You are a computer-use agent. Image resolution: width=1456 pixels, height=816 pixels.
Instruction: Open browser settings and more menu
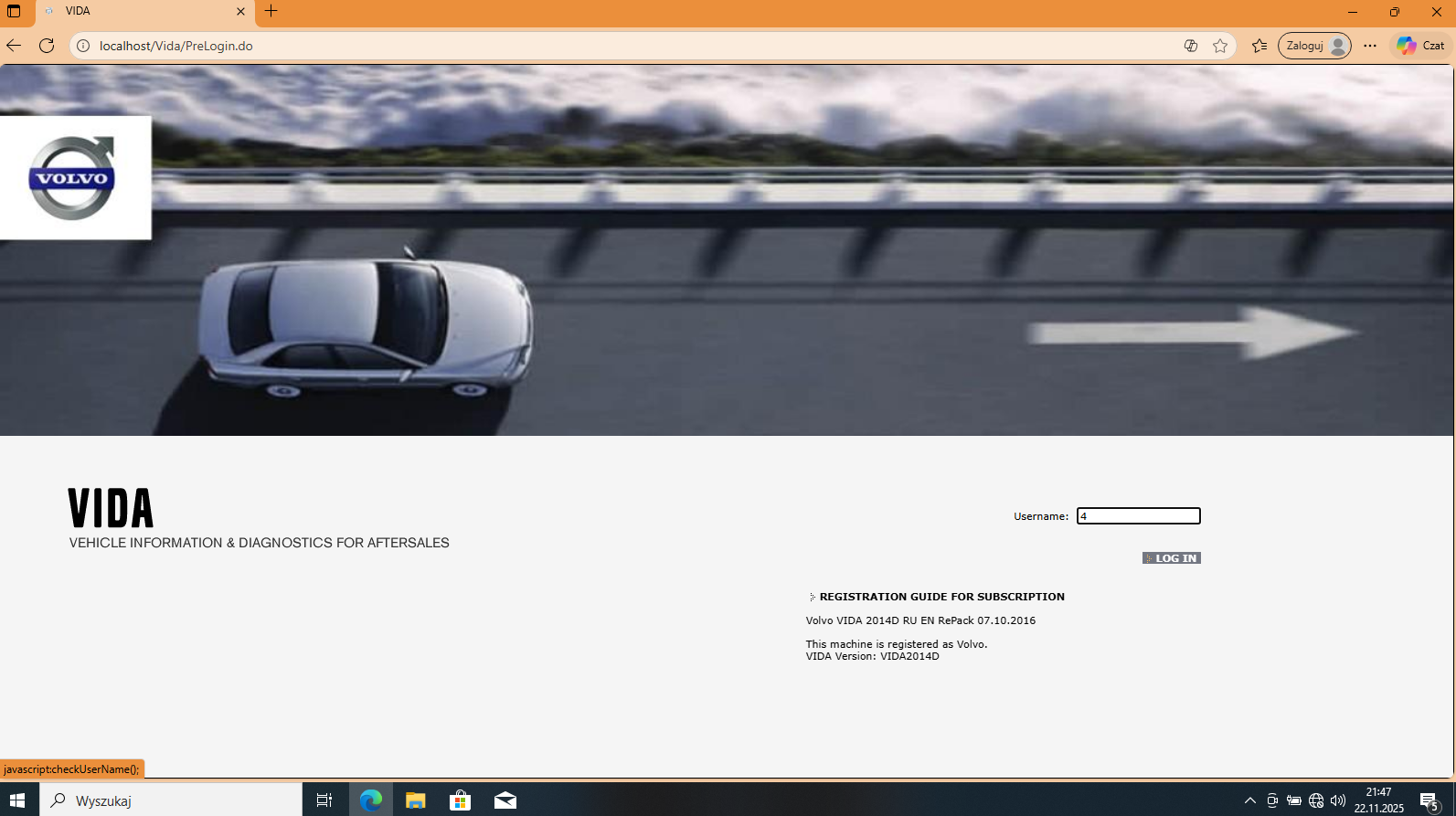[x=1369, y=46]
